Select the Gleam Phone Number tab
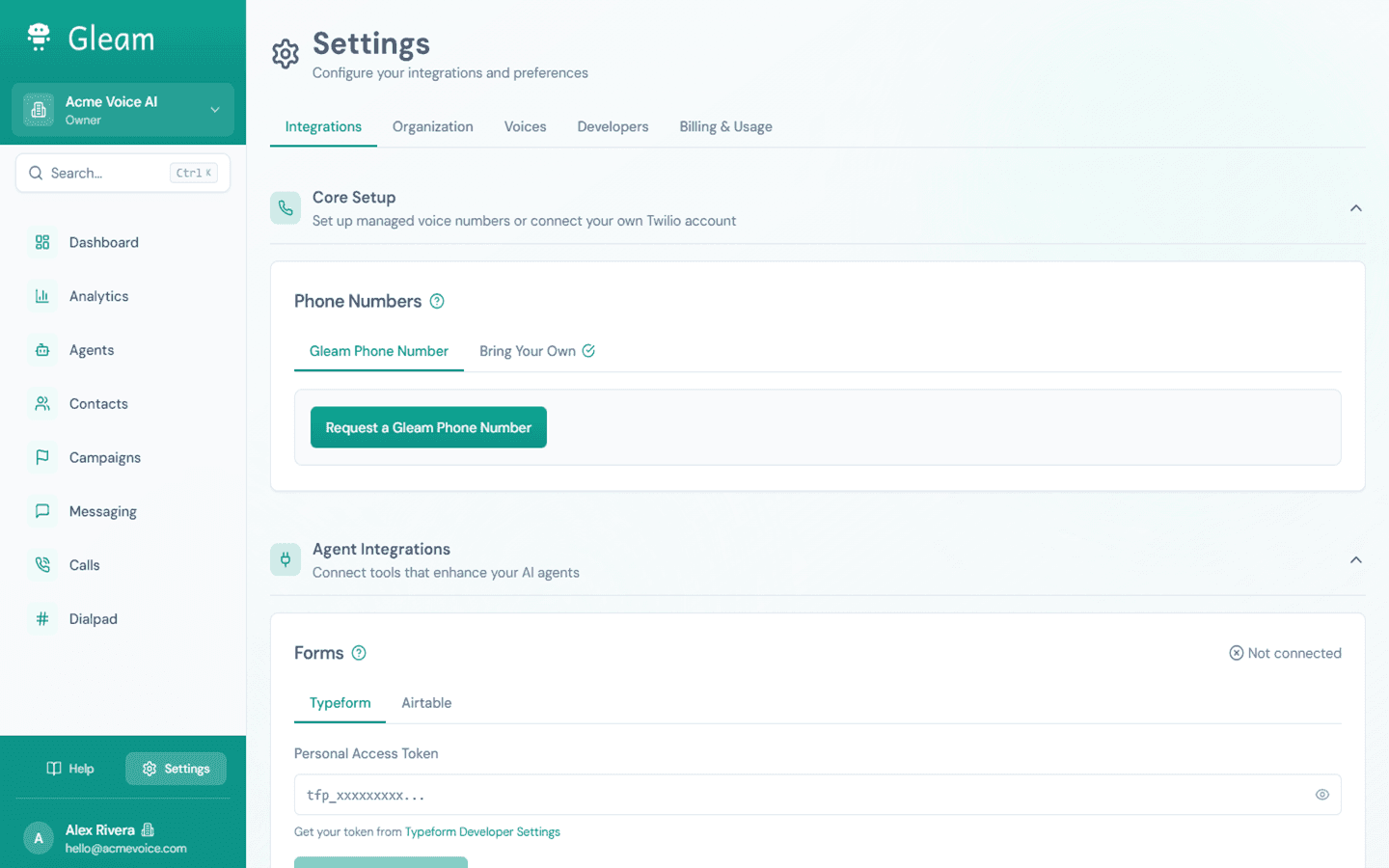 point(379,351)
